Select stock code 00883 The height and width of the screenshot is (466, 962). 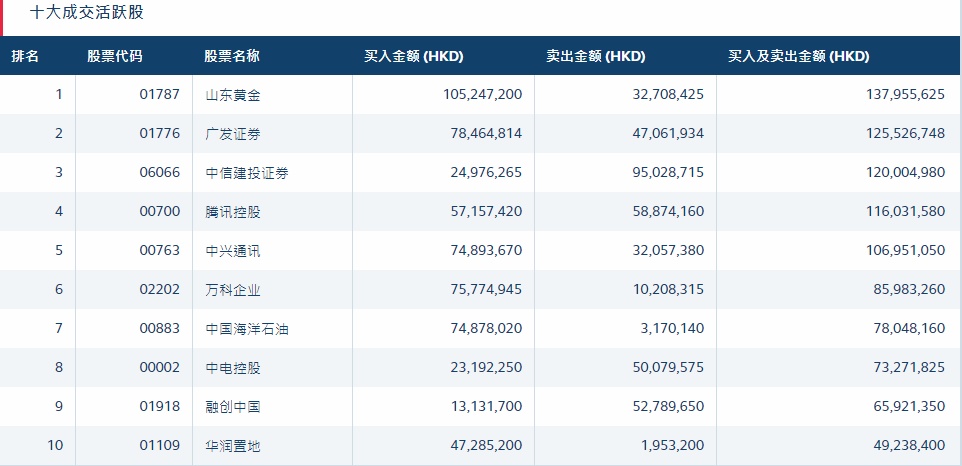160,329
